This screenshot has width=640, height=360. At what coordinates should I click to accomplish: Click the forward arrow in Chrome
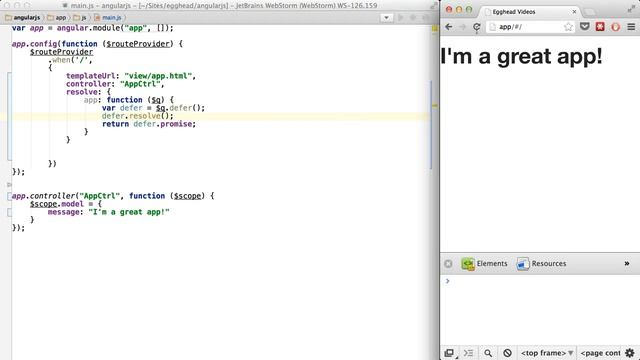[462, 27]
